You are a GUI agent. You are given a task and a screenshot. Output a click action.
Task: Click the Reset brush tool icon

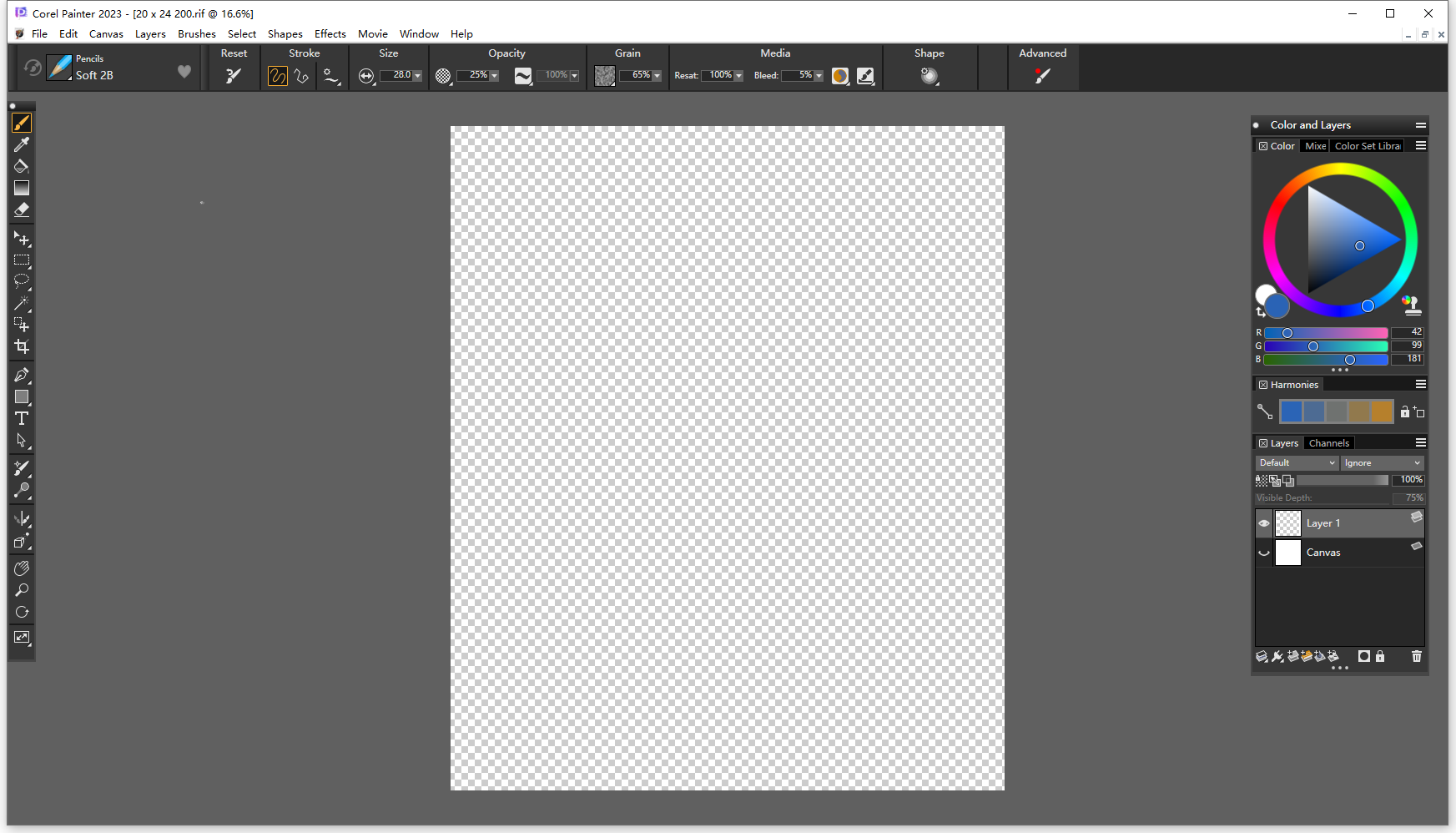pyautogui.click(x=234, y=75)
